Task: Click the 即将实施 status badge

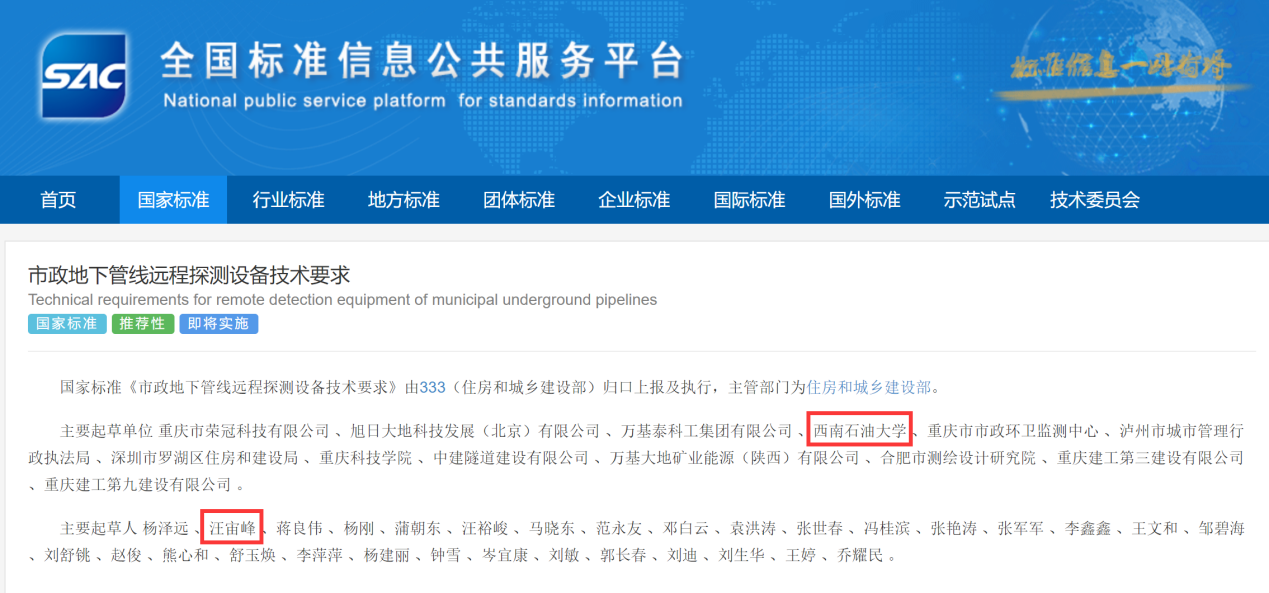Action: click(219, 324)
